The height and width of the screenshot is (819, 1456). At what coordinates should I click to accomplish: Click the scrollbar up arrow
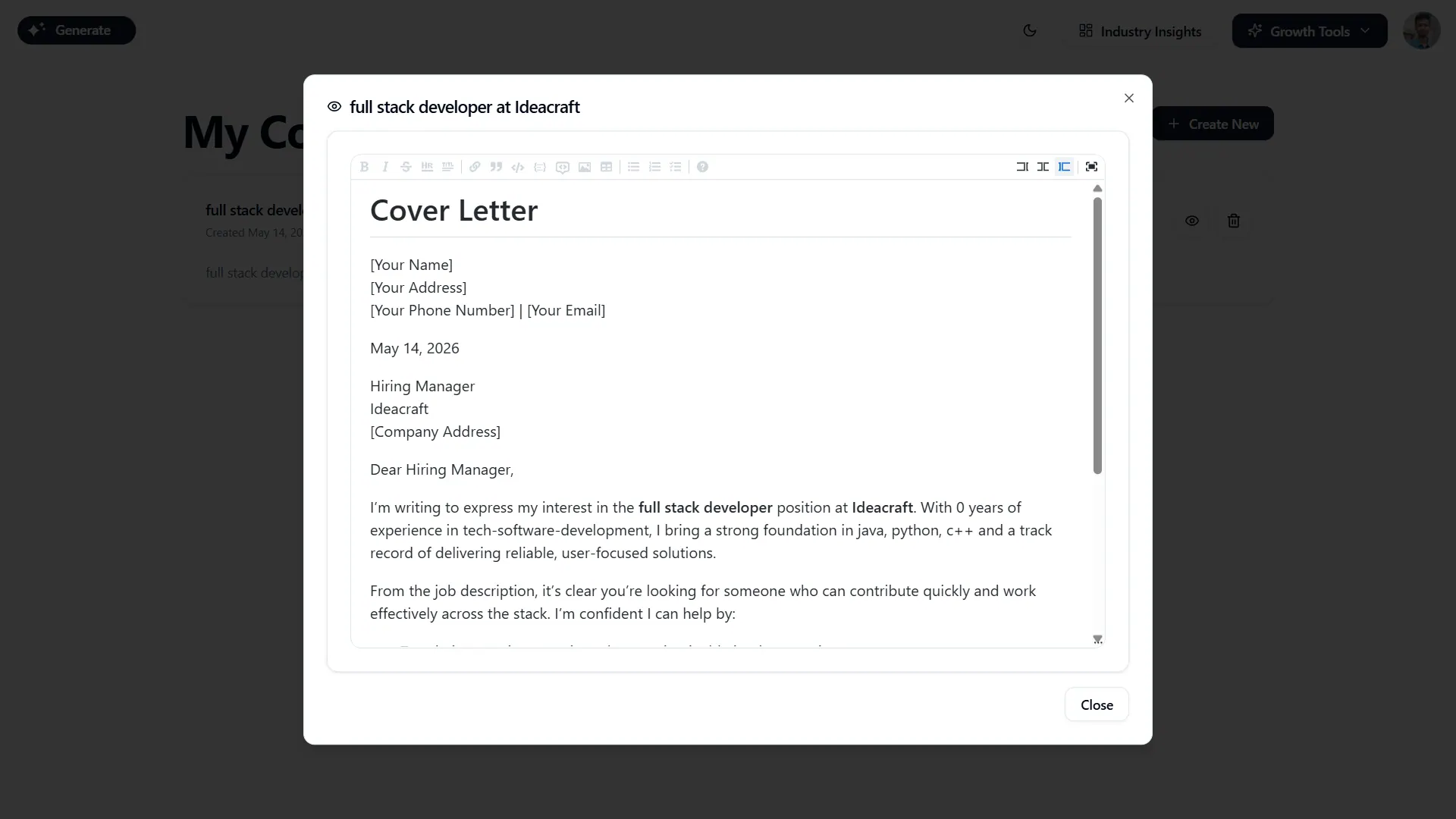click(1097, 188)
